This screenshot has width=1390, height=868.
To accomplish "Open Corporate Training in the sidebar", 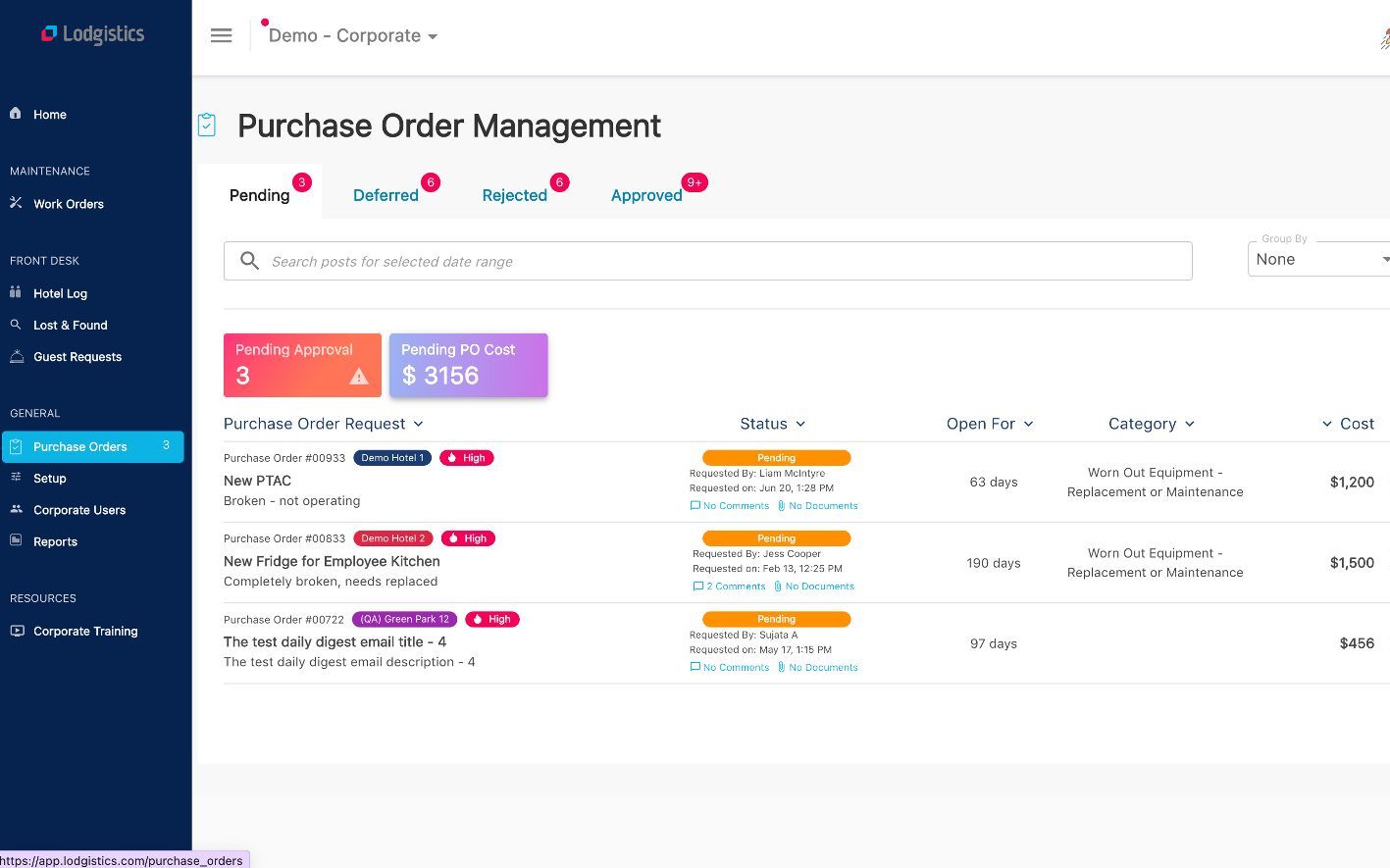I will point(85,631).
